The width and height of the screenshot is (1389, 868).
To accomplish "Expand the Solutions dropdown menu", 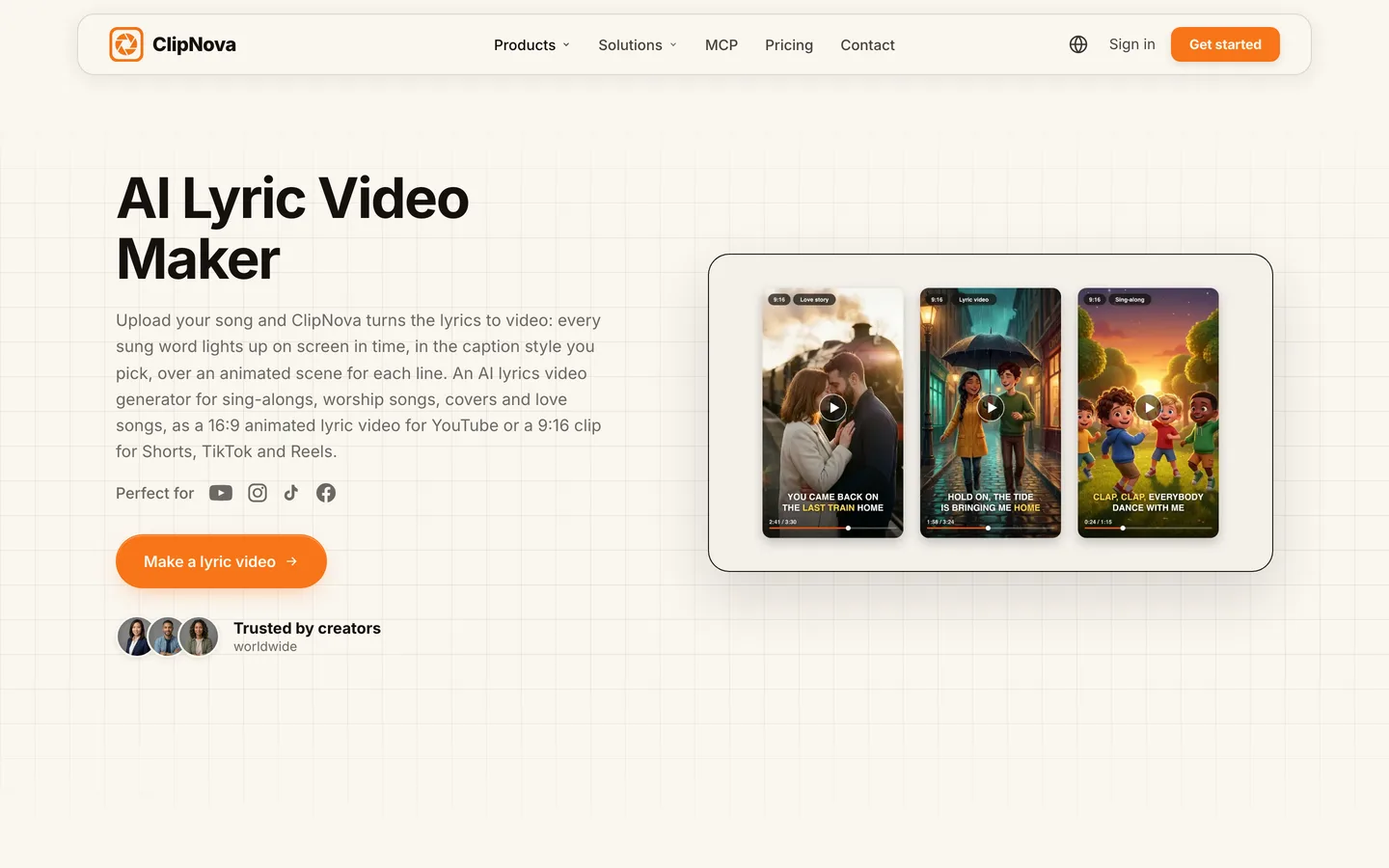I will 638,45.
